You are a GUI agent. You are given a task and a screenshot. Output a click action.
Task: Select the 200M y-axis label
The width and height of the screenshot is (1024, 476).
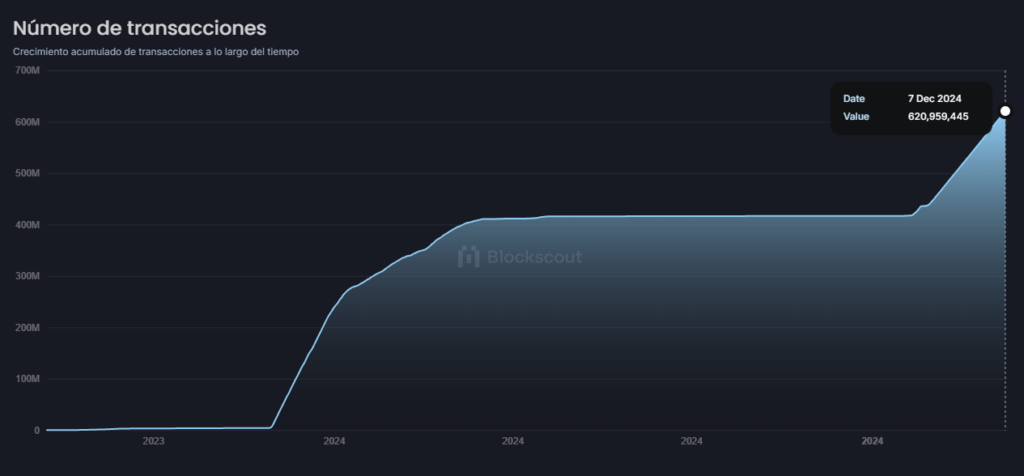(27, 328)
